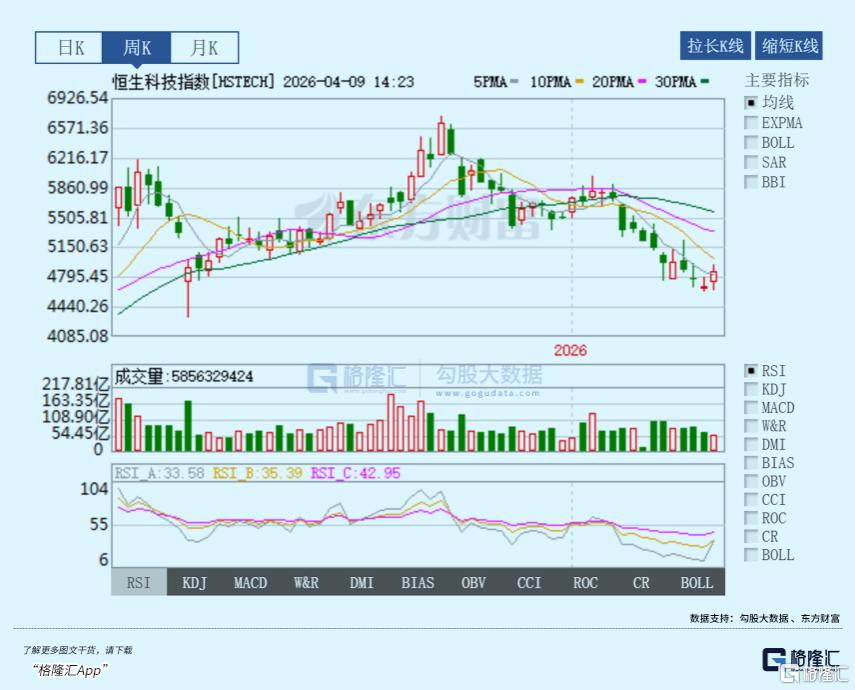Select the 月K monthly chart tab
Screen dimensions: 855x690
click(x=204, y=47)
